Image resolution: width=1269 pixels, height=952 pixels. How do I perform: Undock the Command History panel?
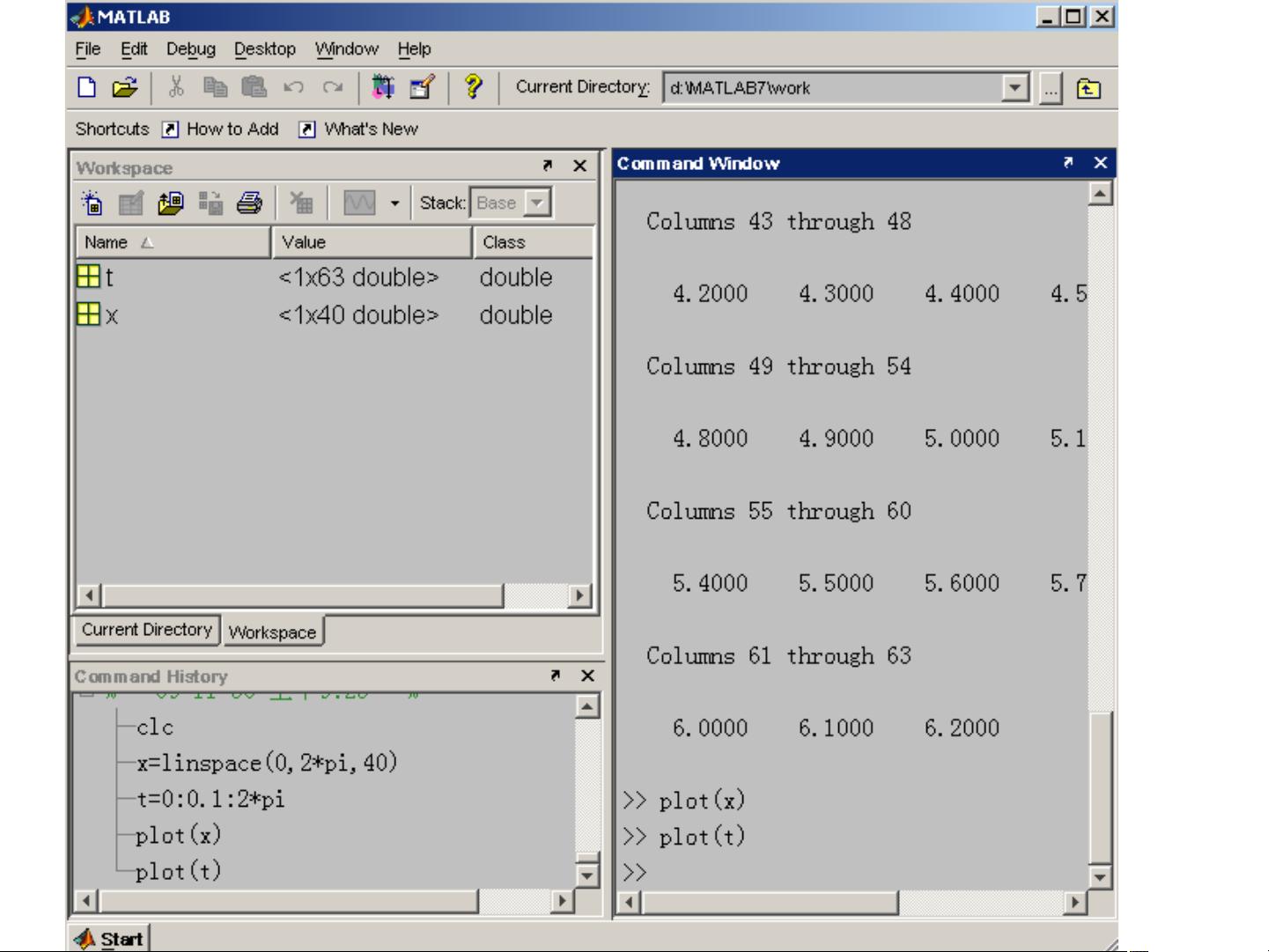[x=556, y=675]
